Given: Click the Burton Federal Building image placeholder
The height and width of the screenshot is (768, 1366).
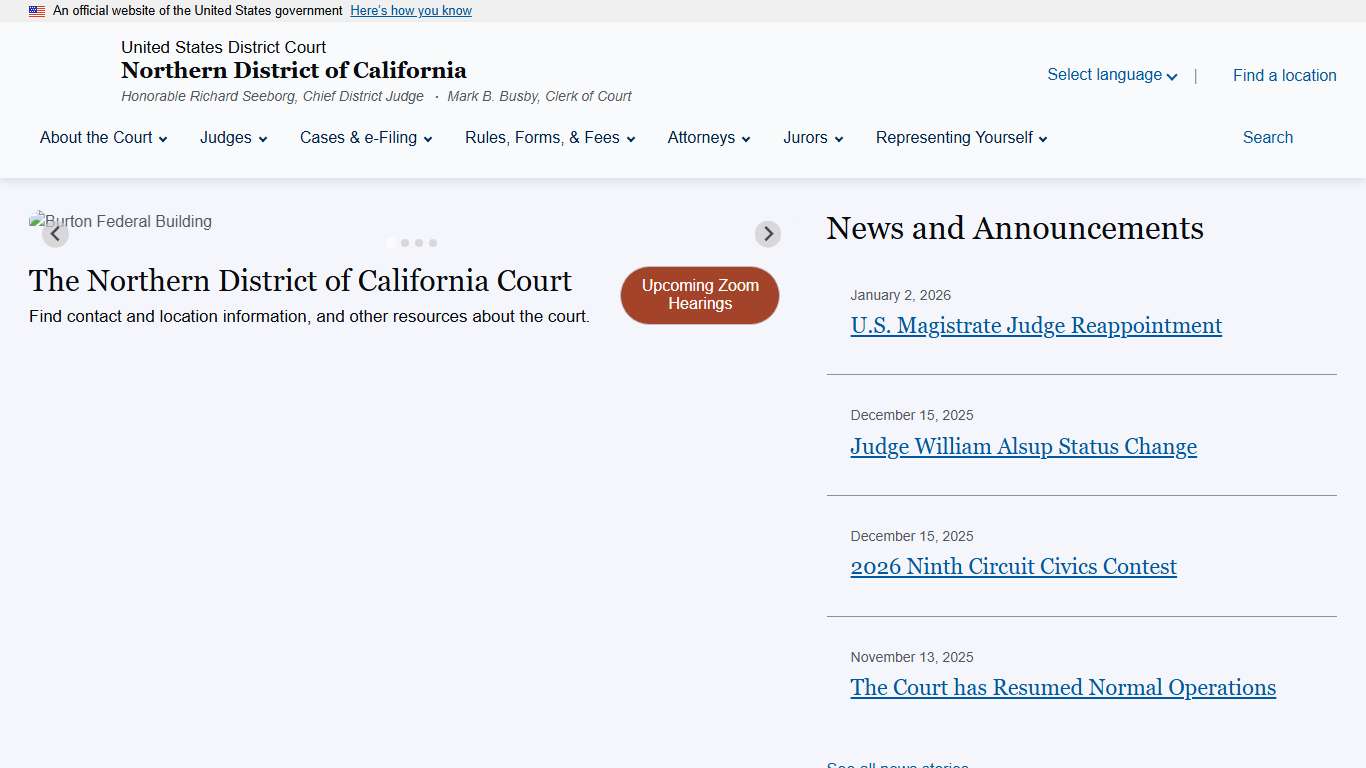Looking at the screenshot, I should (120, 221).
